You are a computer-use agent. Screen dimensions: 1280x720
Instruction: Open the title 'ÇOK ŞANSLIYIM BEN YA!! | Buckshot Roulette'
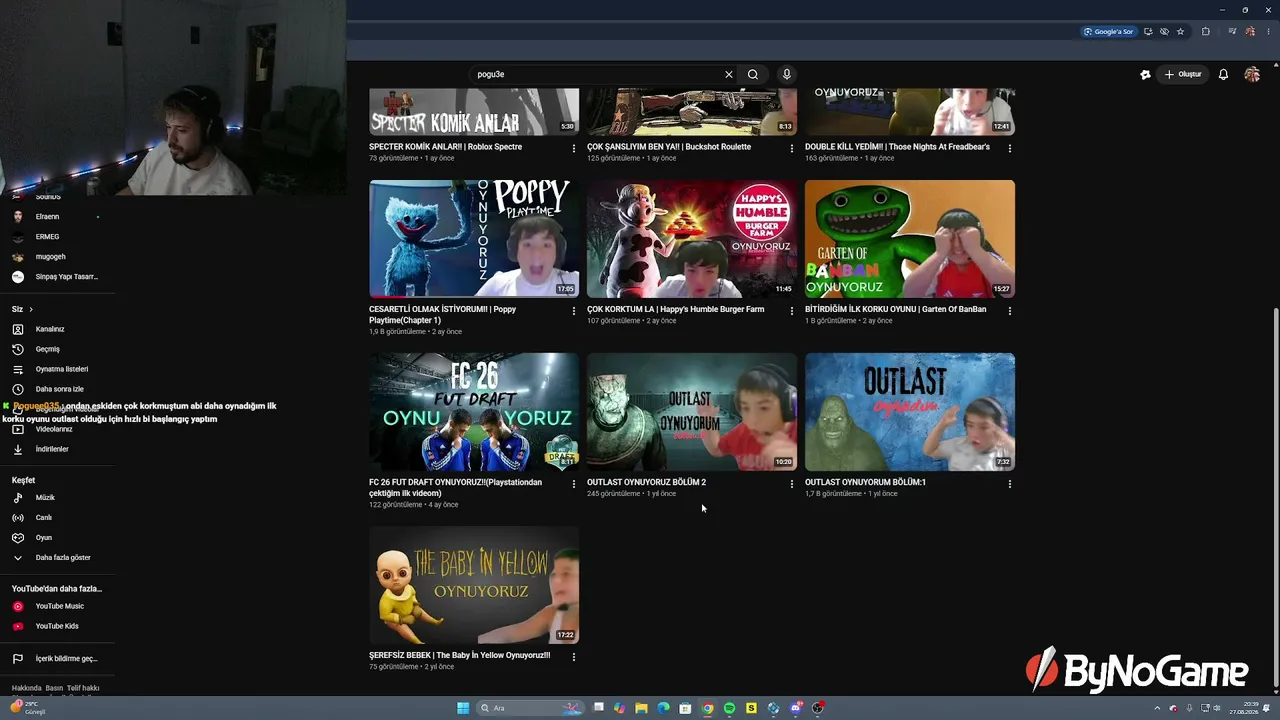click(669, 147)
